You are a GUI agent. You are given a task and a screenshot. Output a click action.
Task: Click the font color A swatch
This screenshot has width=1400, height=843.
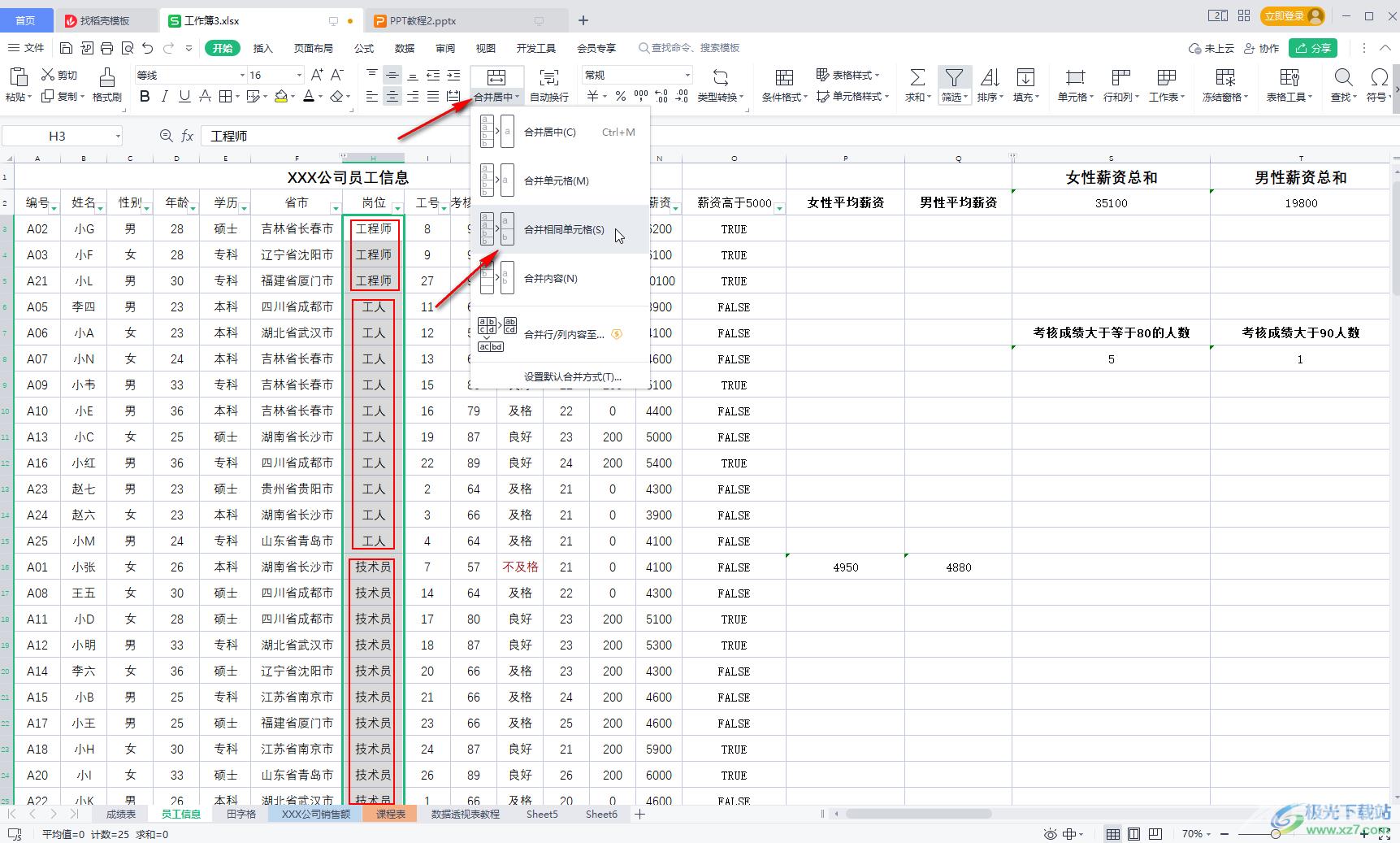[x=309, y=97]
